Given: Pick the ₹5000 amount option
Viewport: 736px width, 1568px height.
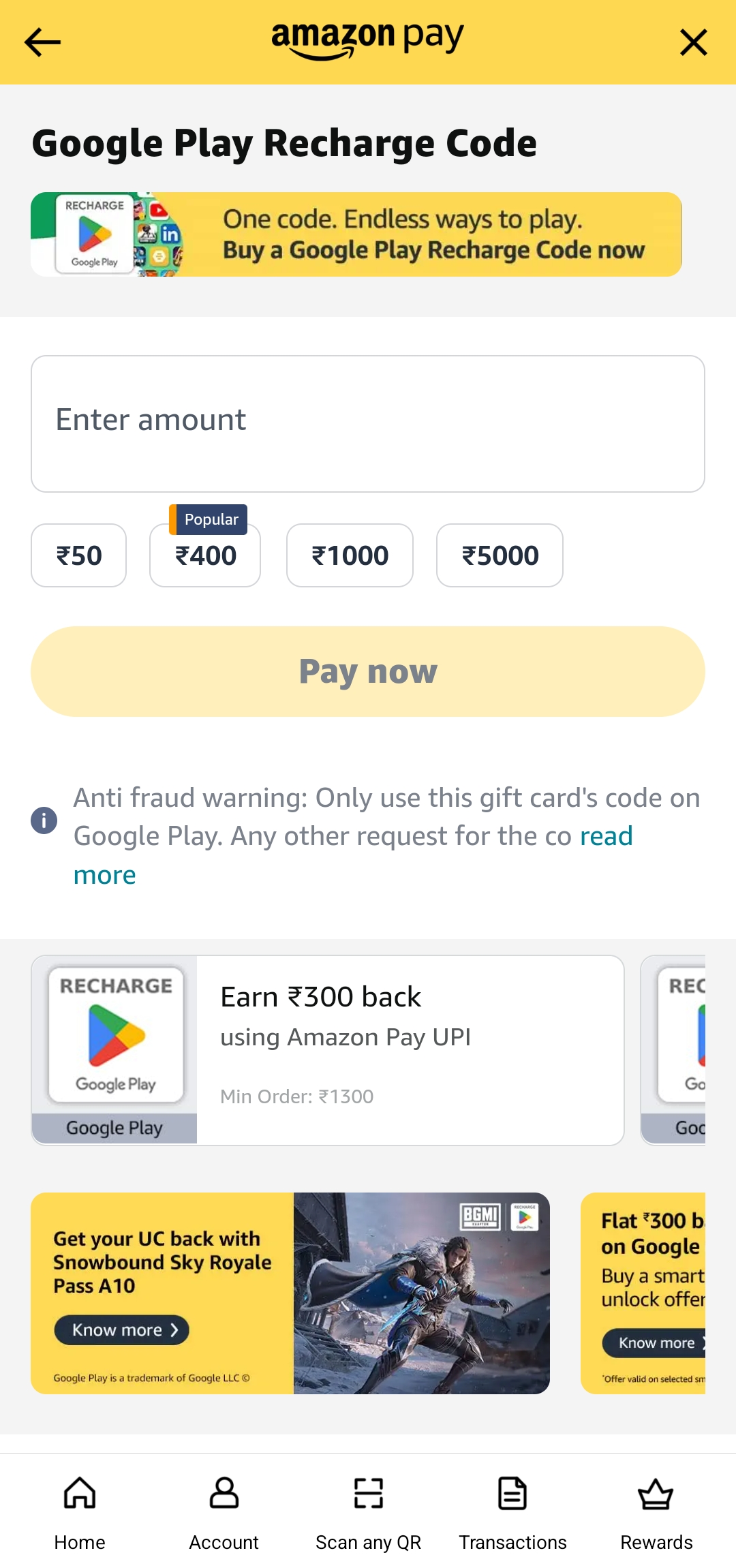Looking at the screenshot, I should (500, 555).
